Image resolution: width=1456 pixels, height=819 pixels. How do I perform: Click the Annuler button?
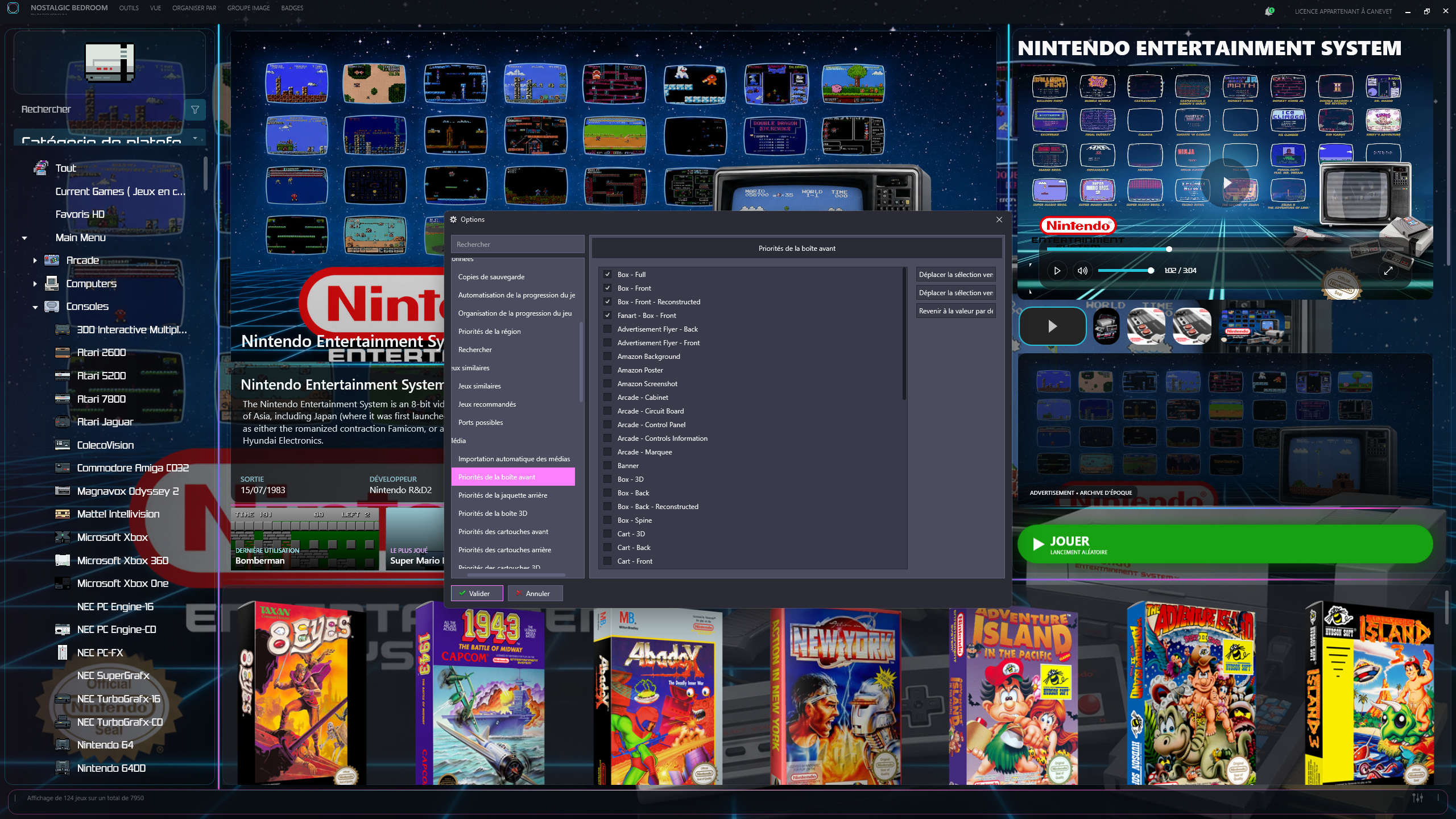coord(535,594)
